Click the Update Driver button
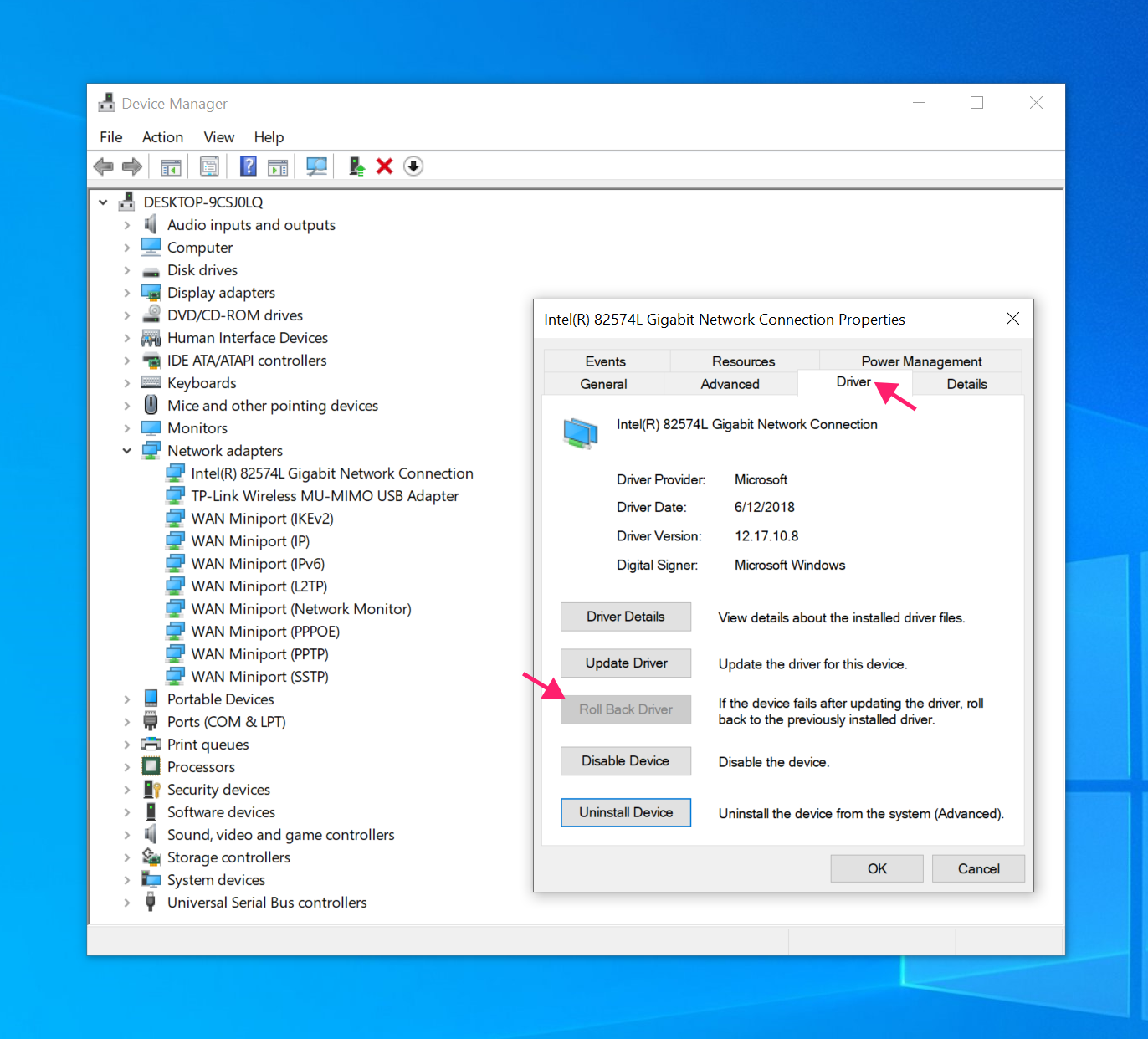 626,663
